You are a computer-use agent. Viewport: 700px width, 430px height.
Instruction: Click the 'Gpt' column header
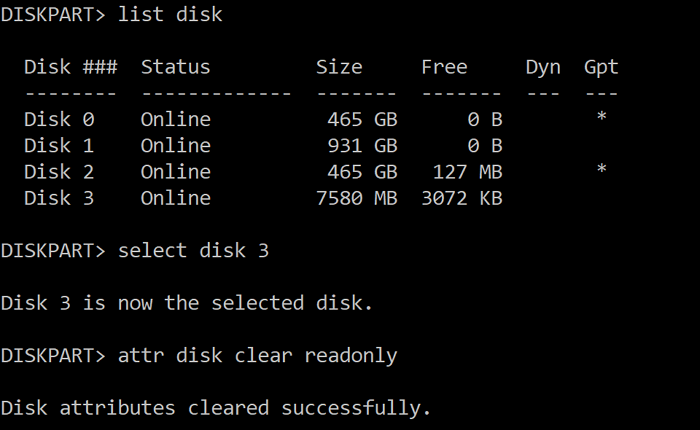[601, 67]
